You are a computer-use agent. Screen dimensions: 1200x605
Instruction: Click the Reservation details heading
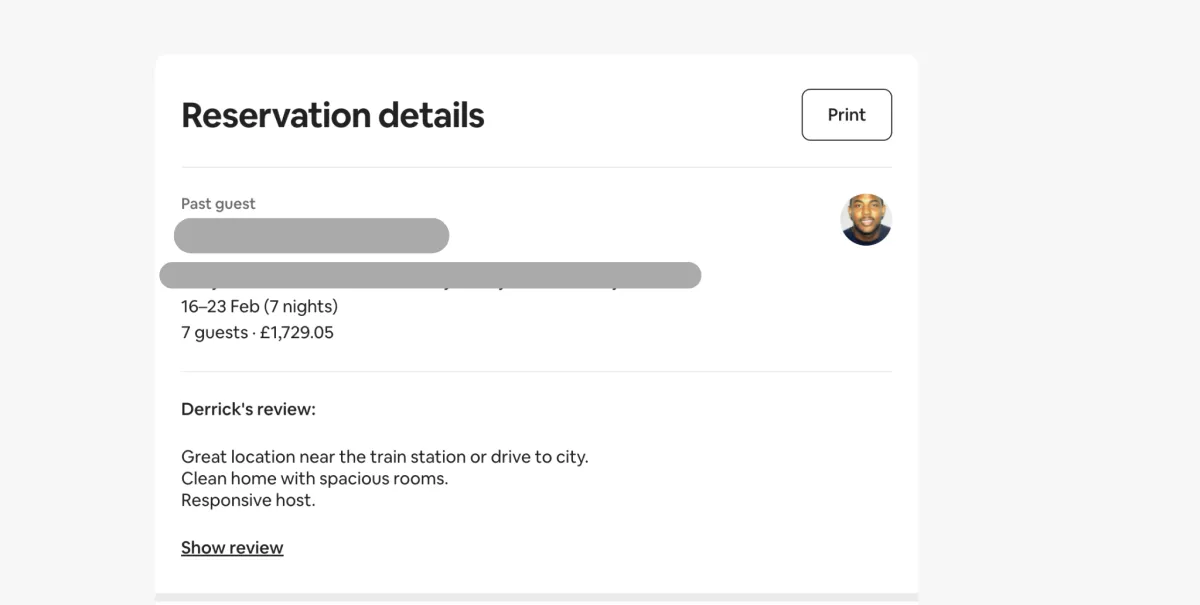coord(333,115)
